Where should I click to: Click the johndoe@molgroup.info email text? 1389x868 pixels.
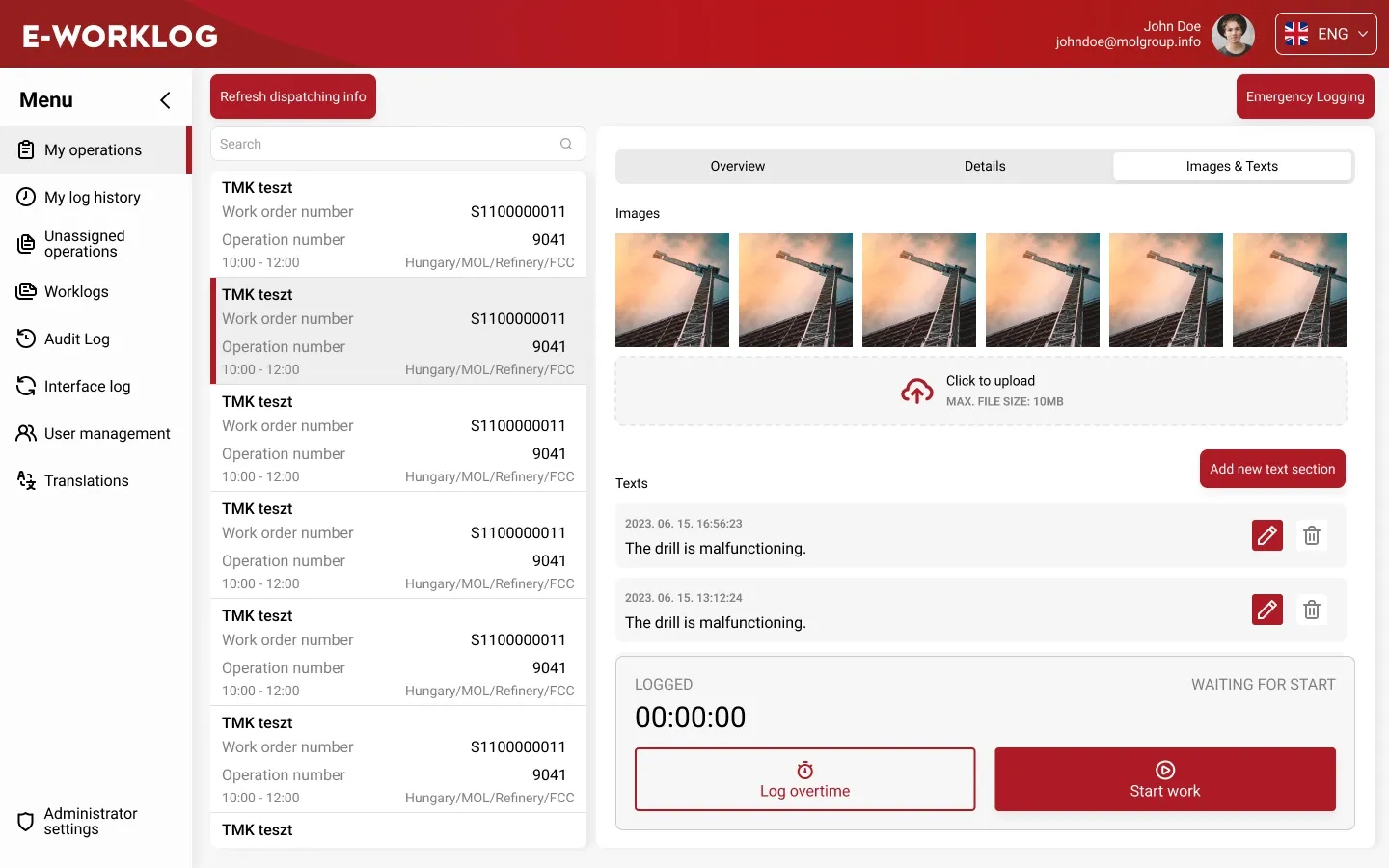click(1129, 41)
